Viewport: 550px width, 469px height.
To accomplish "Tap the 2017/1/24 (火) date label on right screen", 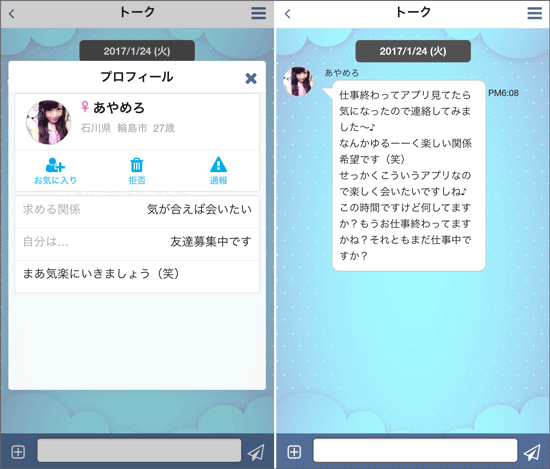I will point(413,51).
